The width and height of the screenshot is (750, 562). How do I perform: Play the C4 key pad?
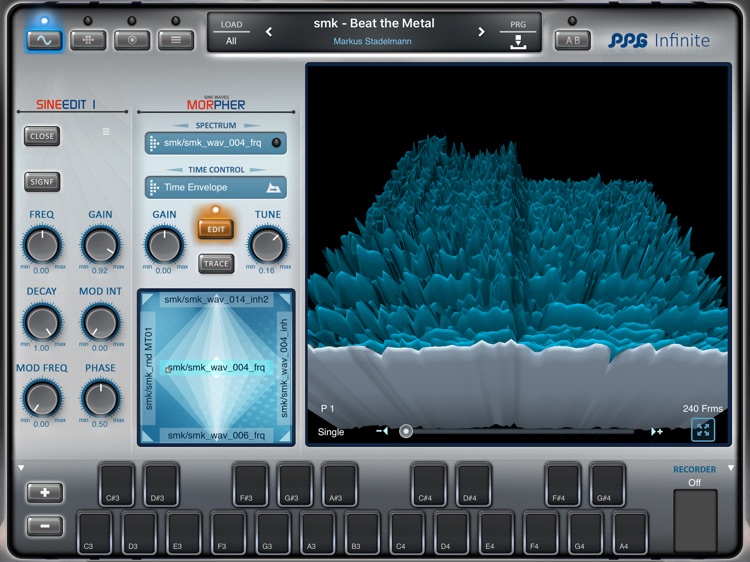pyautogui.click(x=408, y=533)
